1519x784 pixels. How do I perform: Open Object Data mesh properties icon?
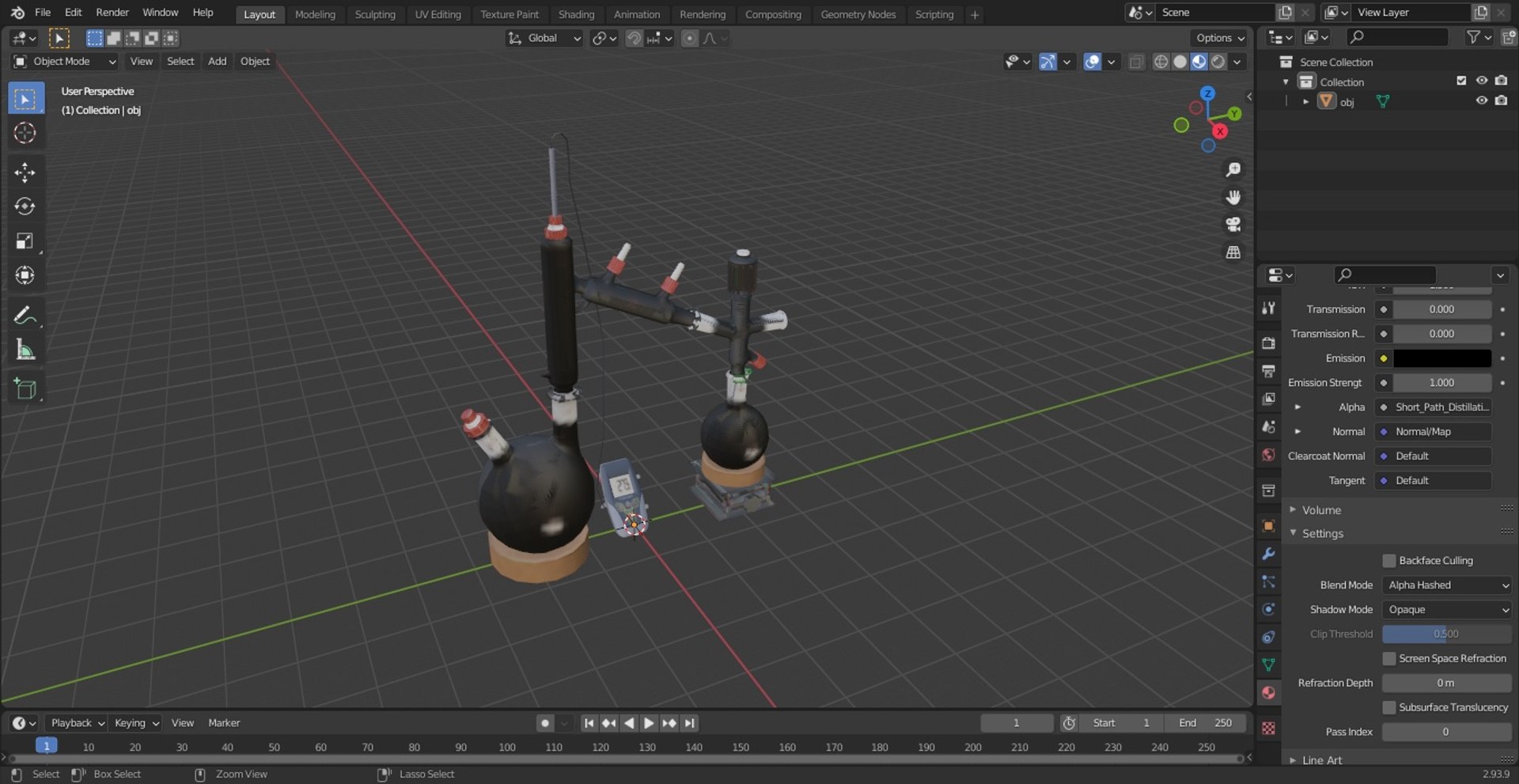click(x=1268, y=665)
